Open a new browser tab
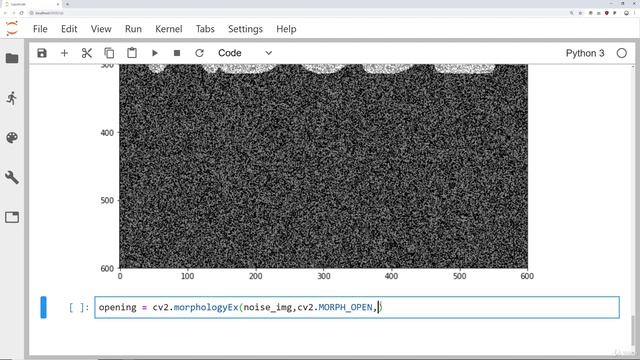640x360 pixels. (x=67, y=4)
